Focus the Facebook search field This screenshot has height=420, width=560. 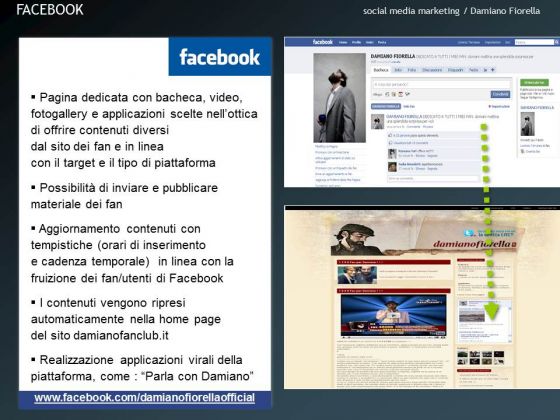point(534,42)
